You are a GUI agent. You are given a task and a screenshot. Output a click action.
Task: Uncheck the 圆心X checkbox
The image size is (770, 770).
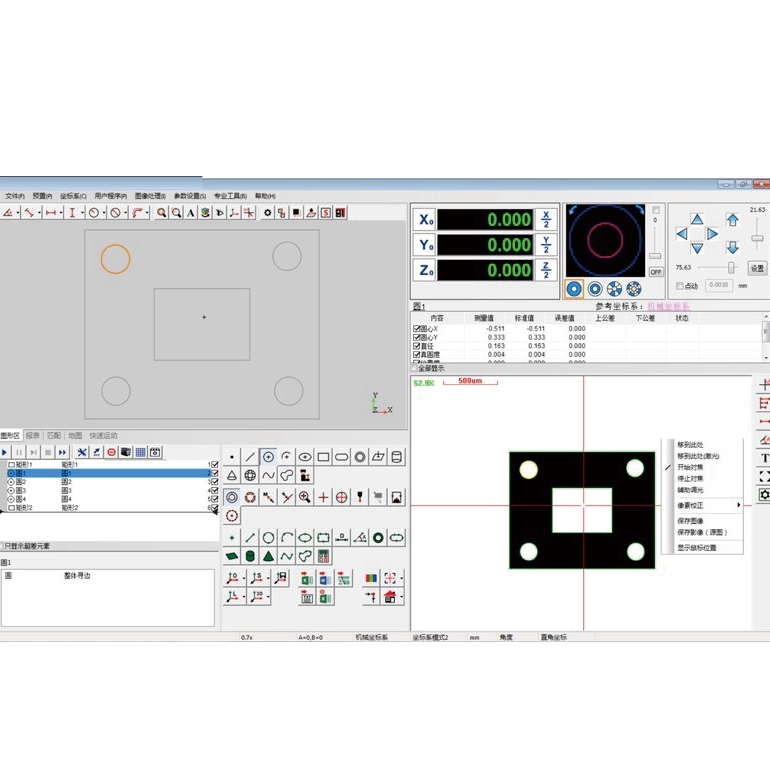pos(417,329)
